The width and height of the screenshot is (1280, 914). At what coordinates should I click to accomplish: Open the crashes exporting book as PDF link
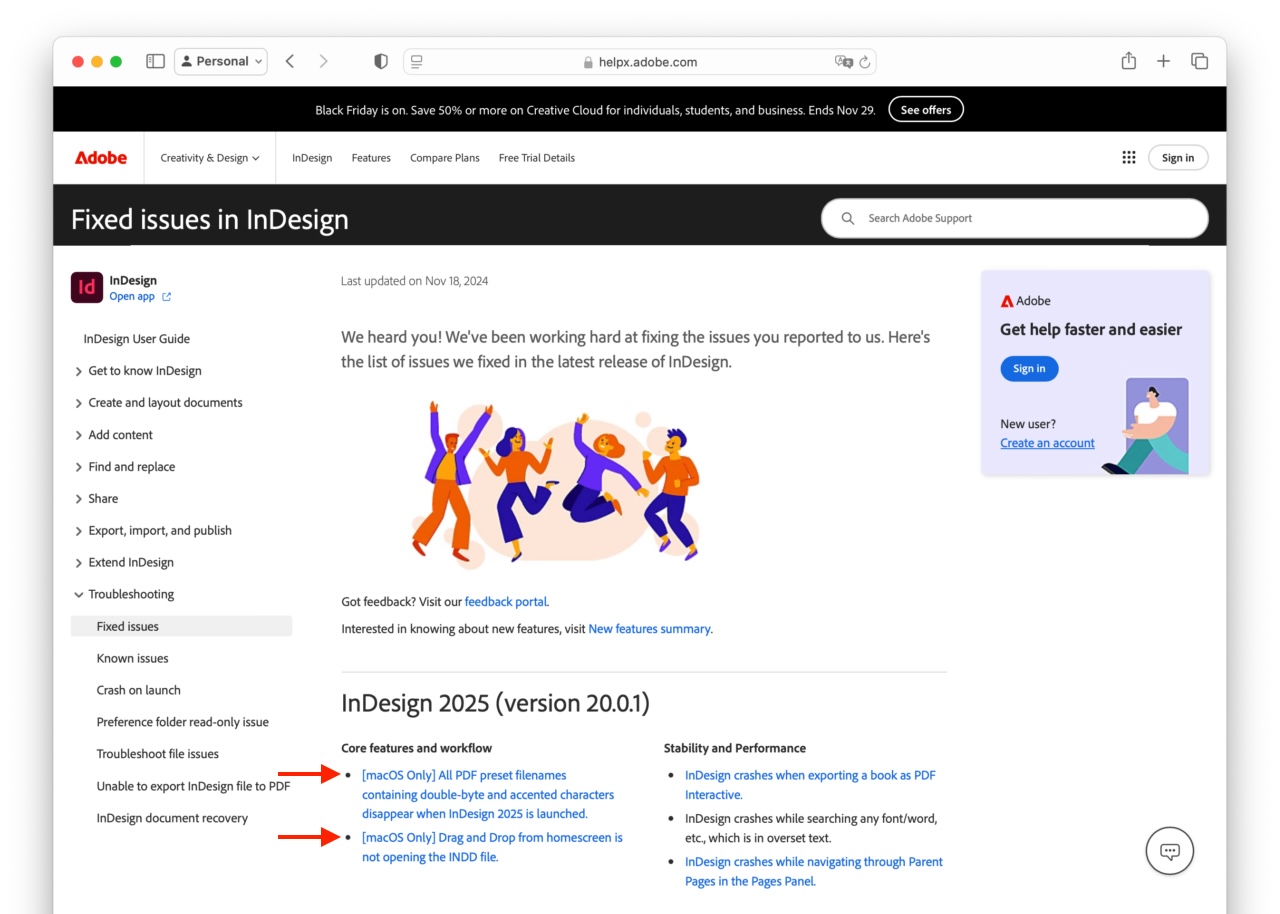coord(810,785)
